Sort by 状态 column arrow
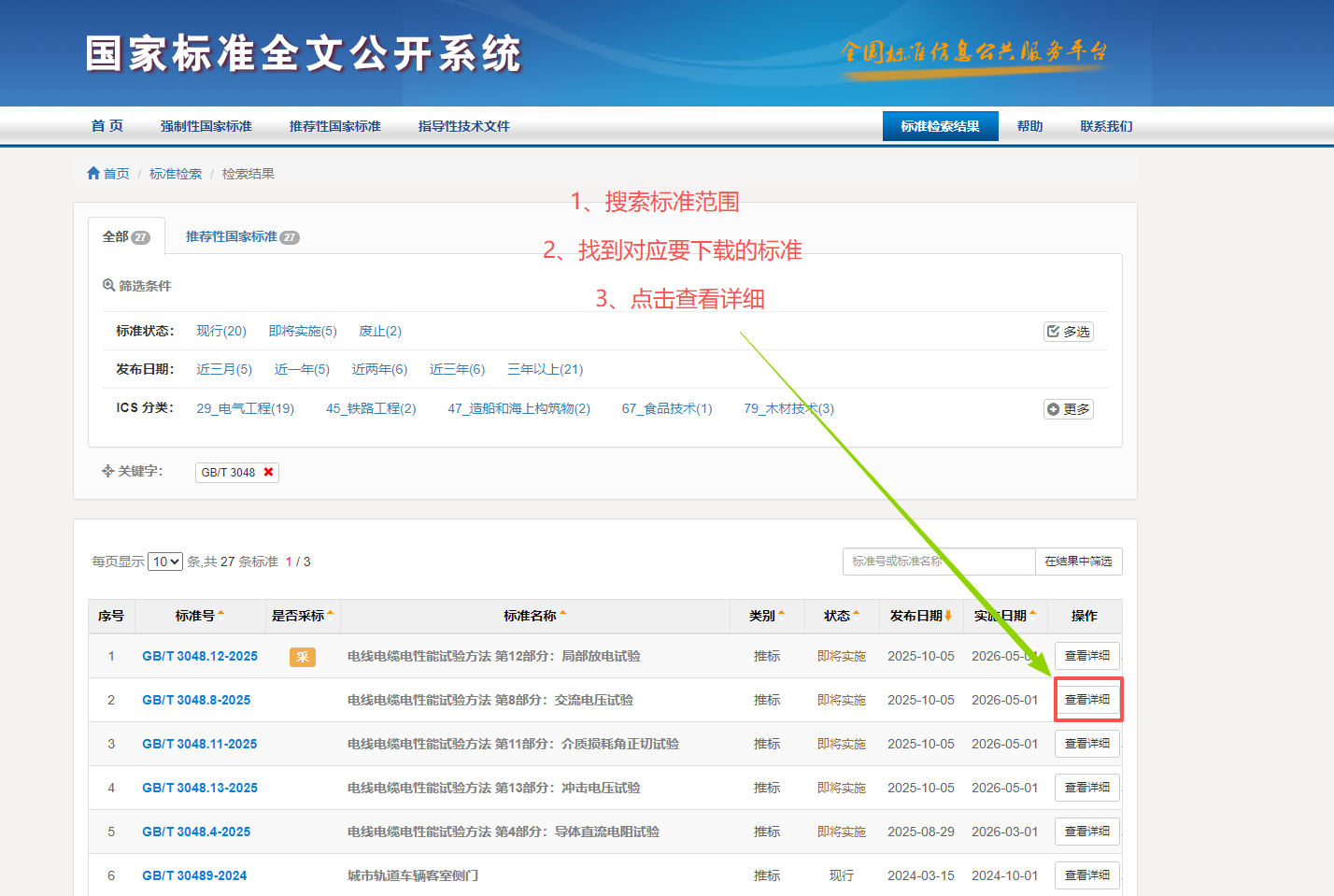This screenshot has height=896, width=1334. tap(856, 615)
